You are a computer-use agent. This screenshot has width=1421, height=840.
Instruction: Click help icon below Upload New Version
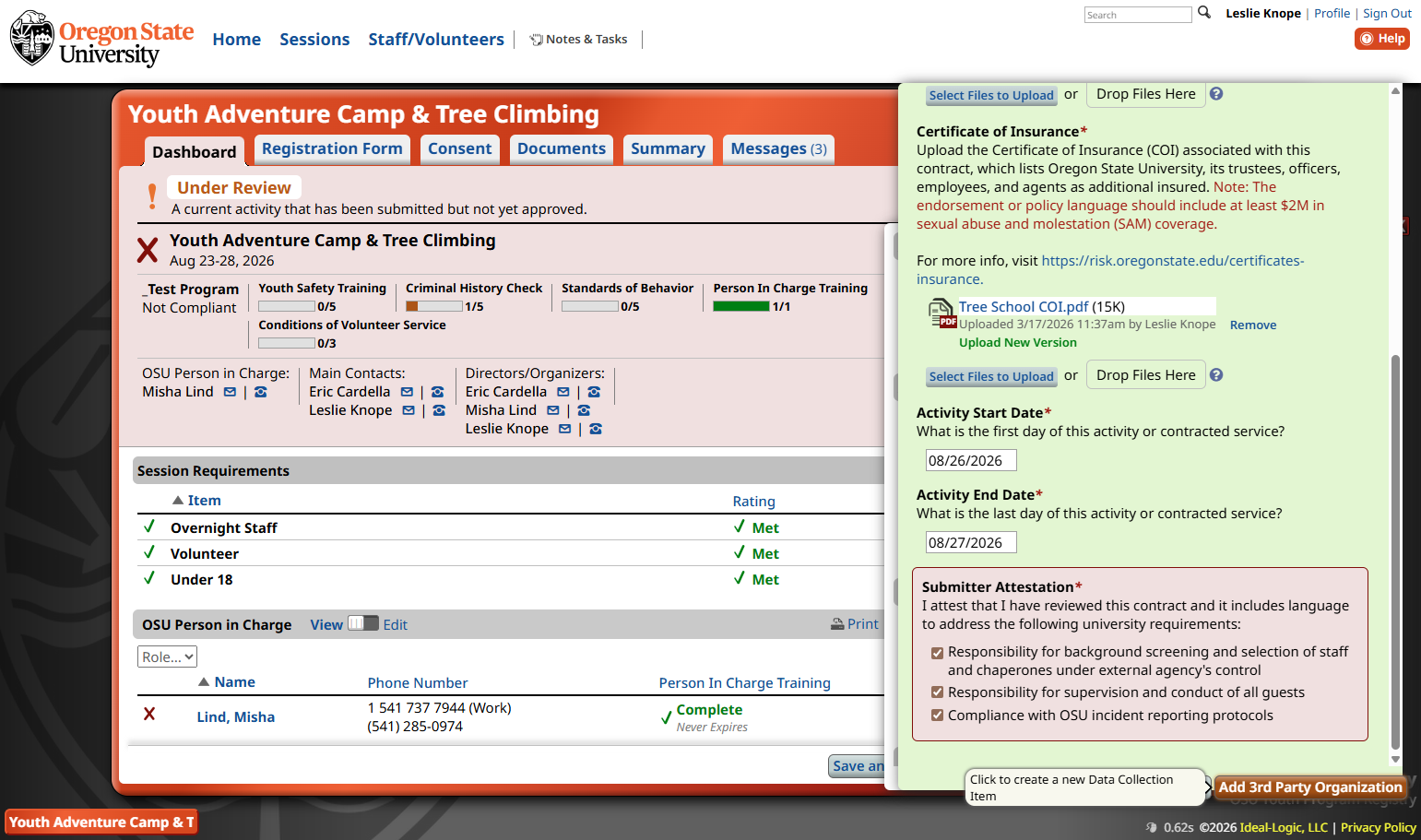[1216, 375]
